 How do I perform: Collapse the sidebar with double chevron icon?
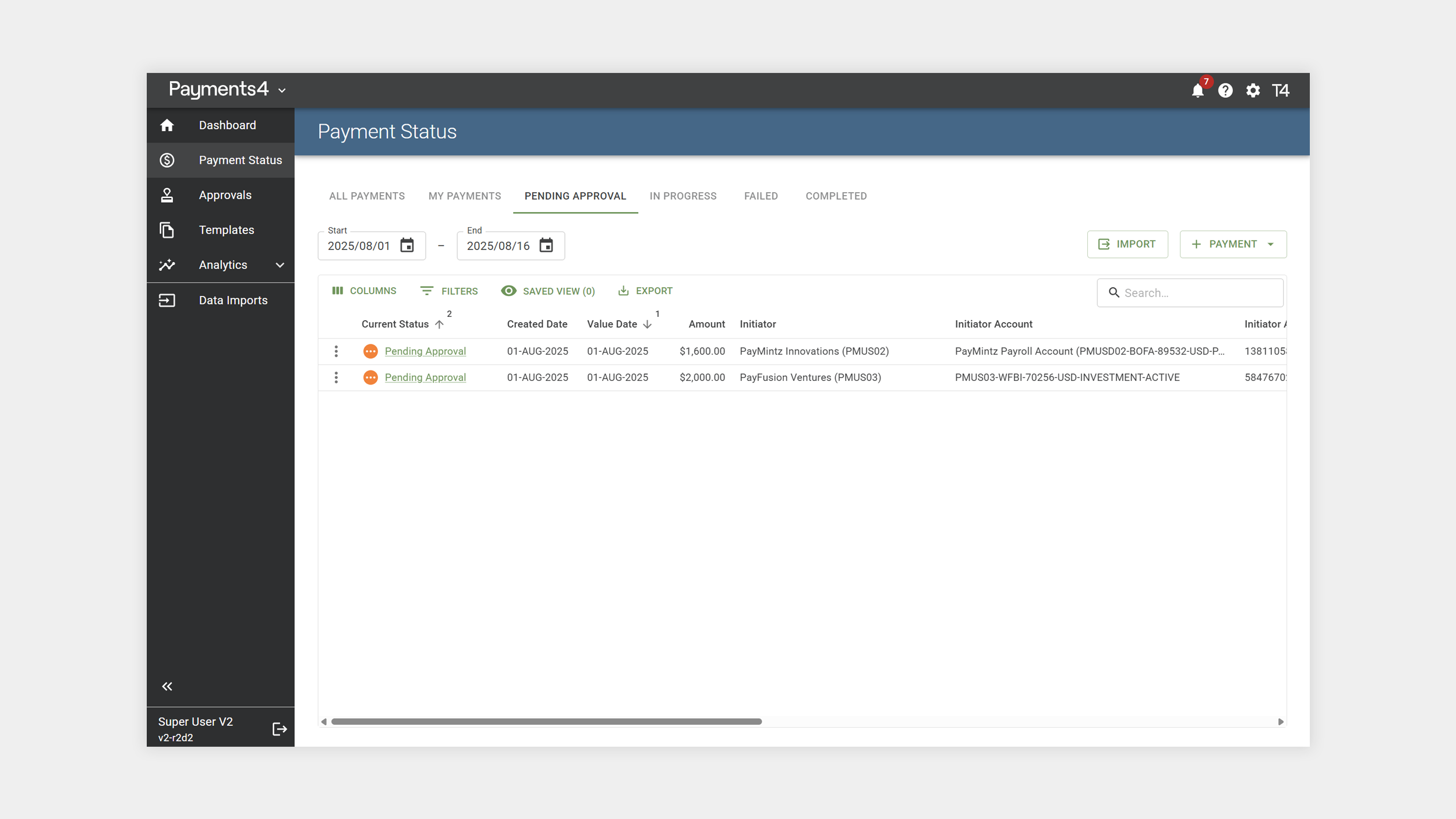point(167,686)
